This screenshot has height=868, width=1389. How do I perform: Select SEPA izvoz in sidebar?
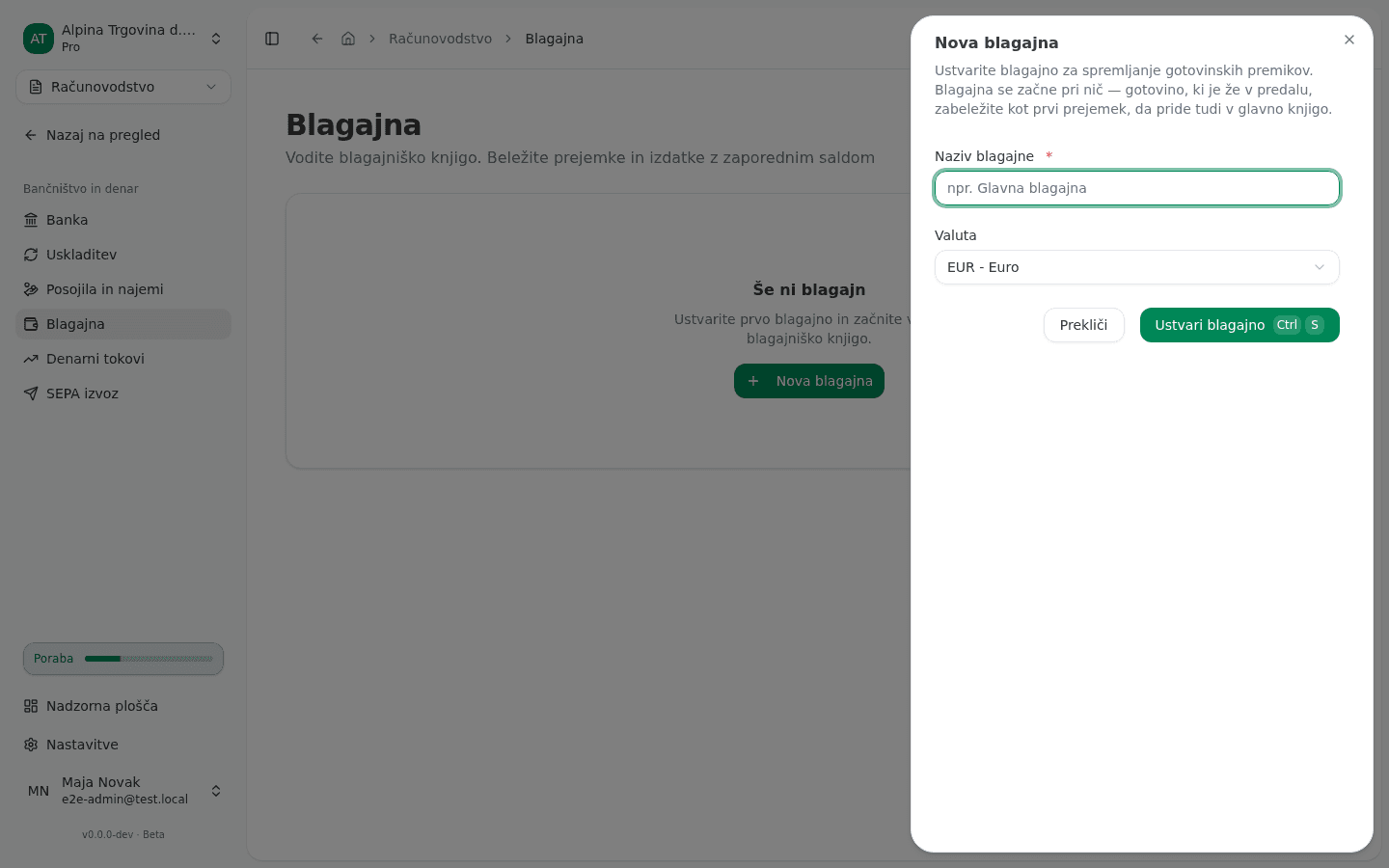pyautogui.click(x=123, y=393)
